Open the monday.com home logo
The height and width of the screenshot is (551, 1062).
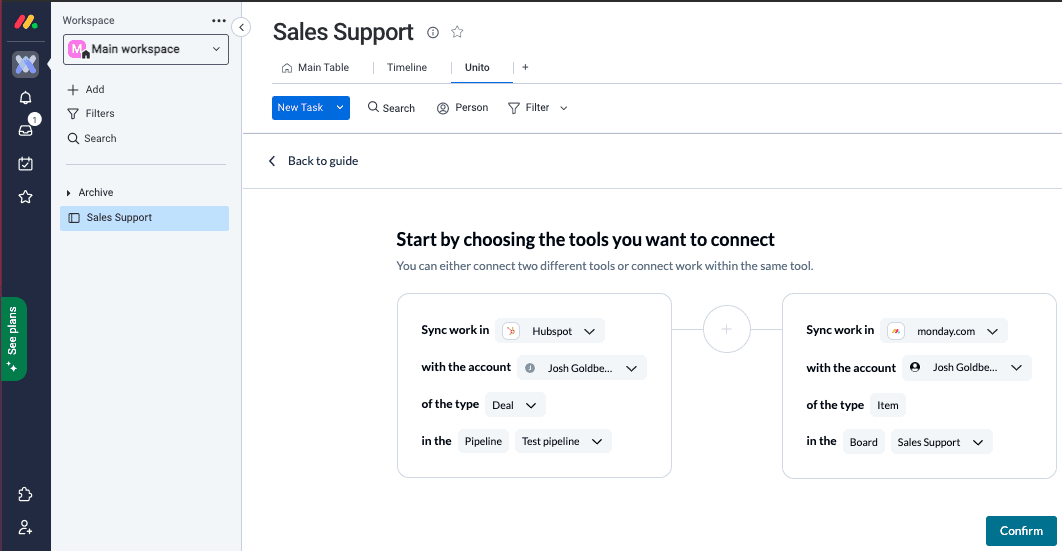pyautogui.click(x=26, y=22)
